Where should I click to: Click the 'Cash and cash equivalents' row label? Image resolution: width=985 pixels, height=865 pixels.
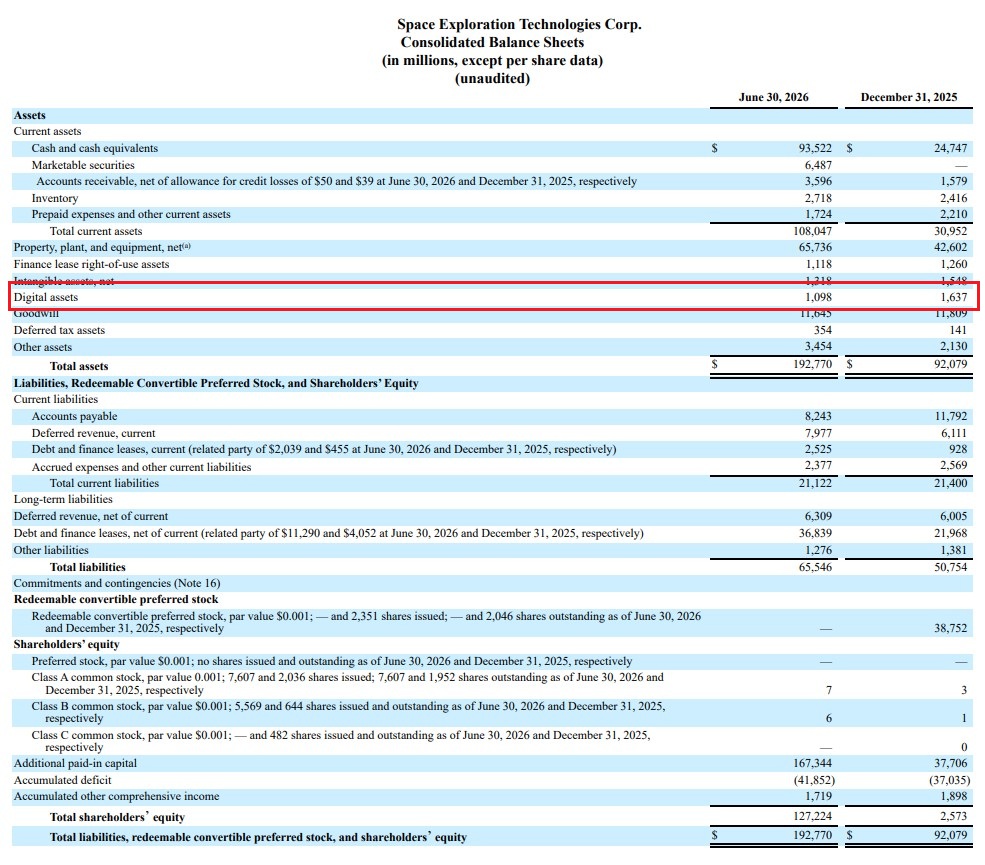click(x=95, y=148)
